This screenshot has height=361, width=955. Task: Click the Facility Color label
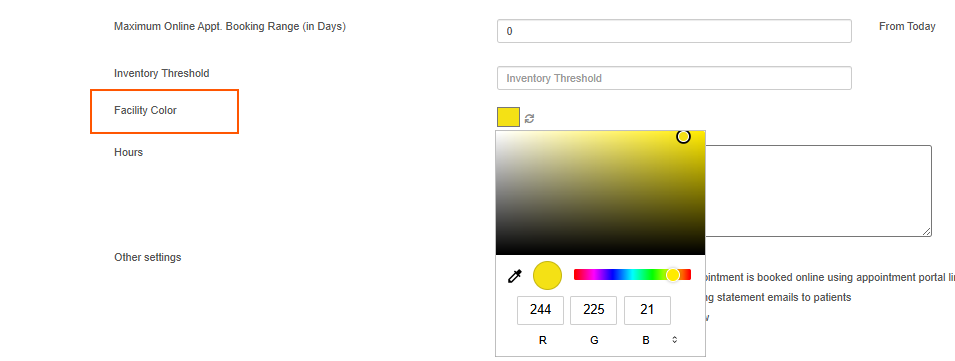pos(146,110)
